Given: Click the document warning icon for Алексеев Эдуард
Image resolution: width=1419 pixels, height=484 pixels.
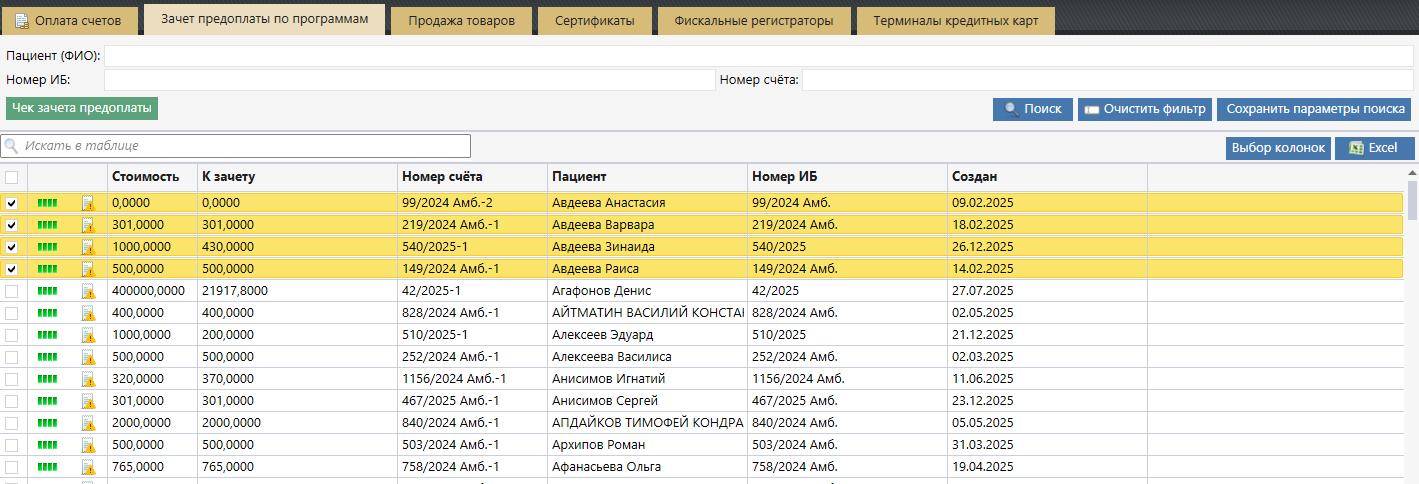Looking at the screenshot, I should point(88,335).
